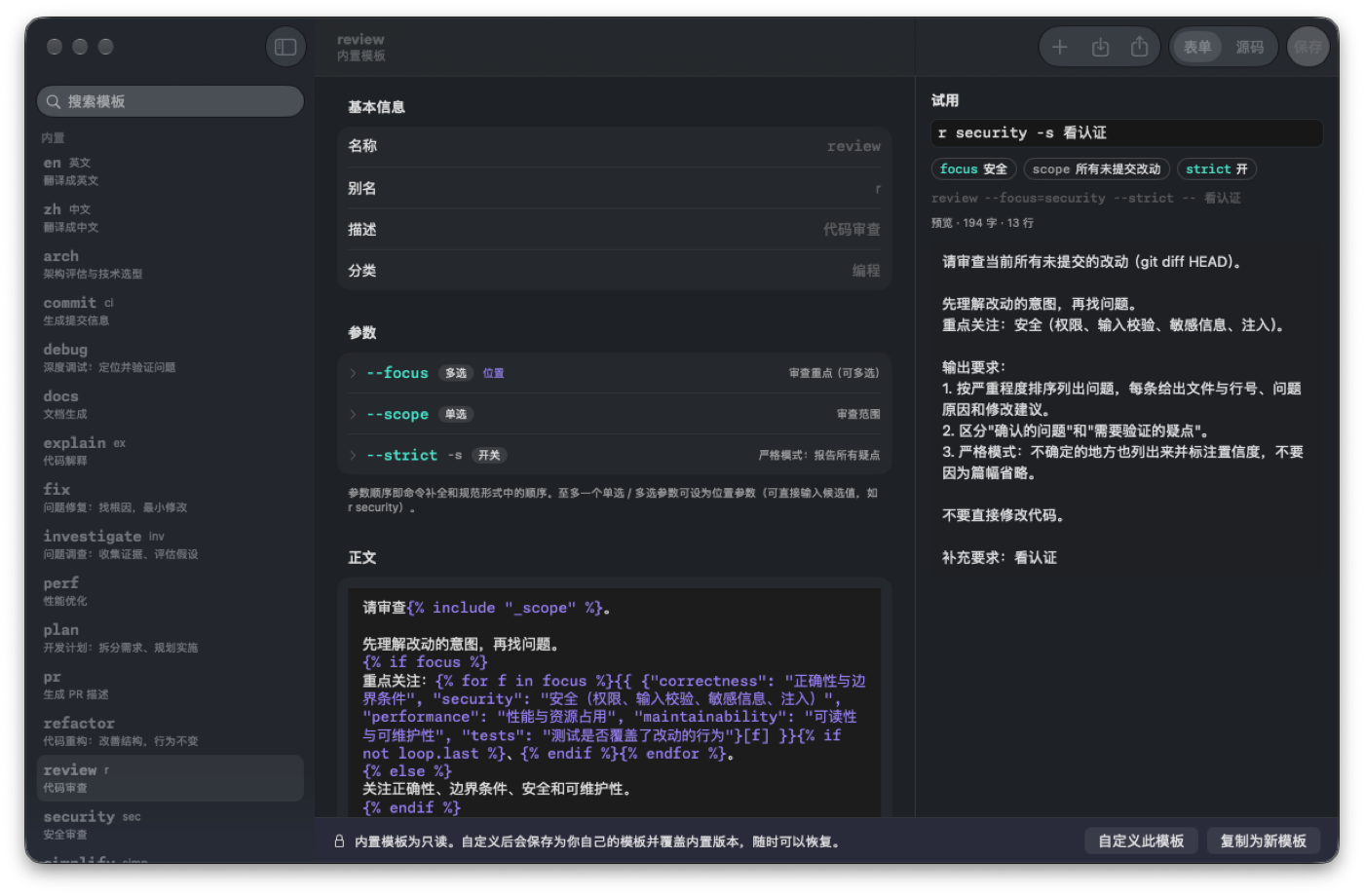Open the security 安全审查 template
The width and height of the screenshot is (1364, 896).
(x=170, y=825)
